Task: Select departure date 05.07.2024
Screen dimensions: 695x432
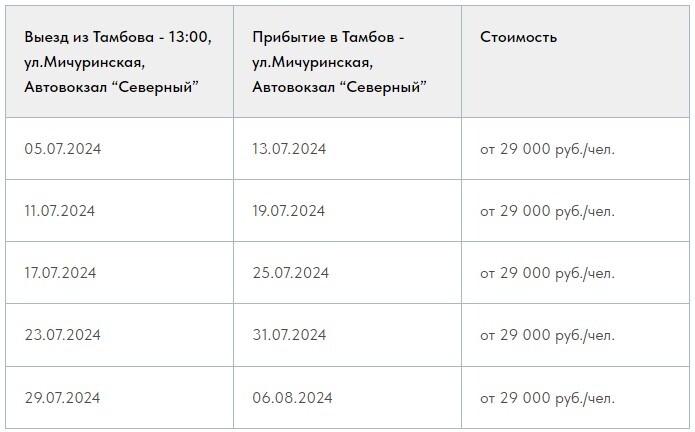Action: coord(64,149)
